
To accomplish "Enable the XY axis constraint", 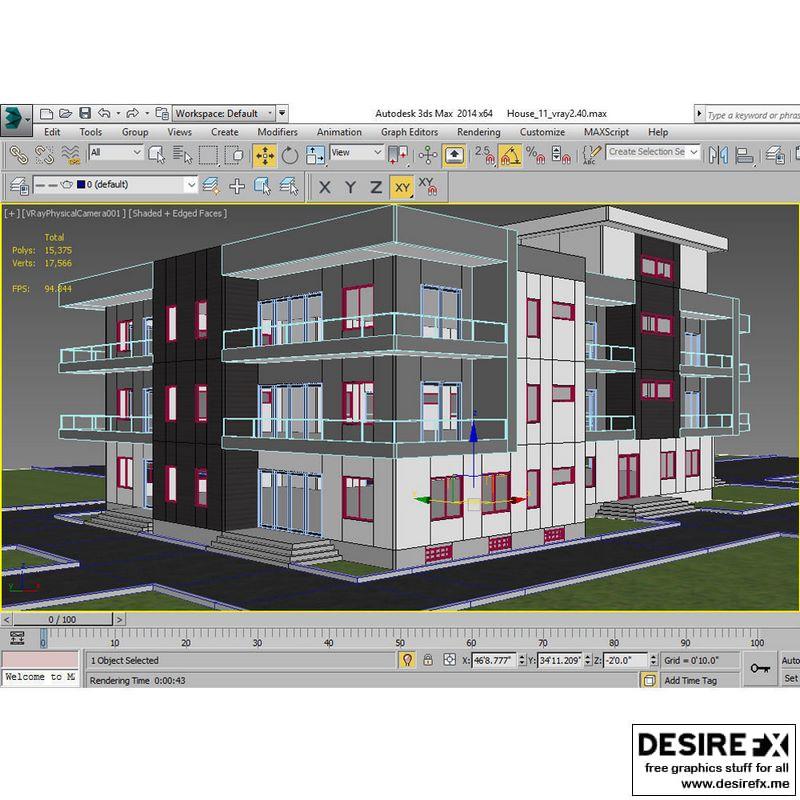I will coord(402,187).
